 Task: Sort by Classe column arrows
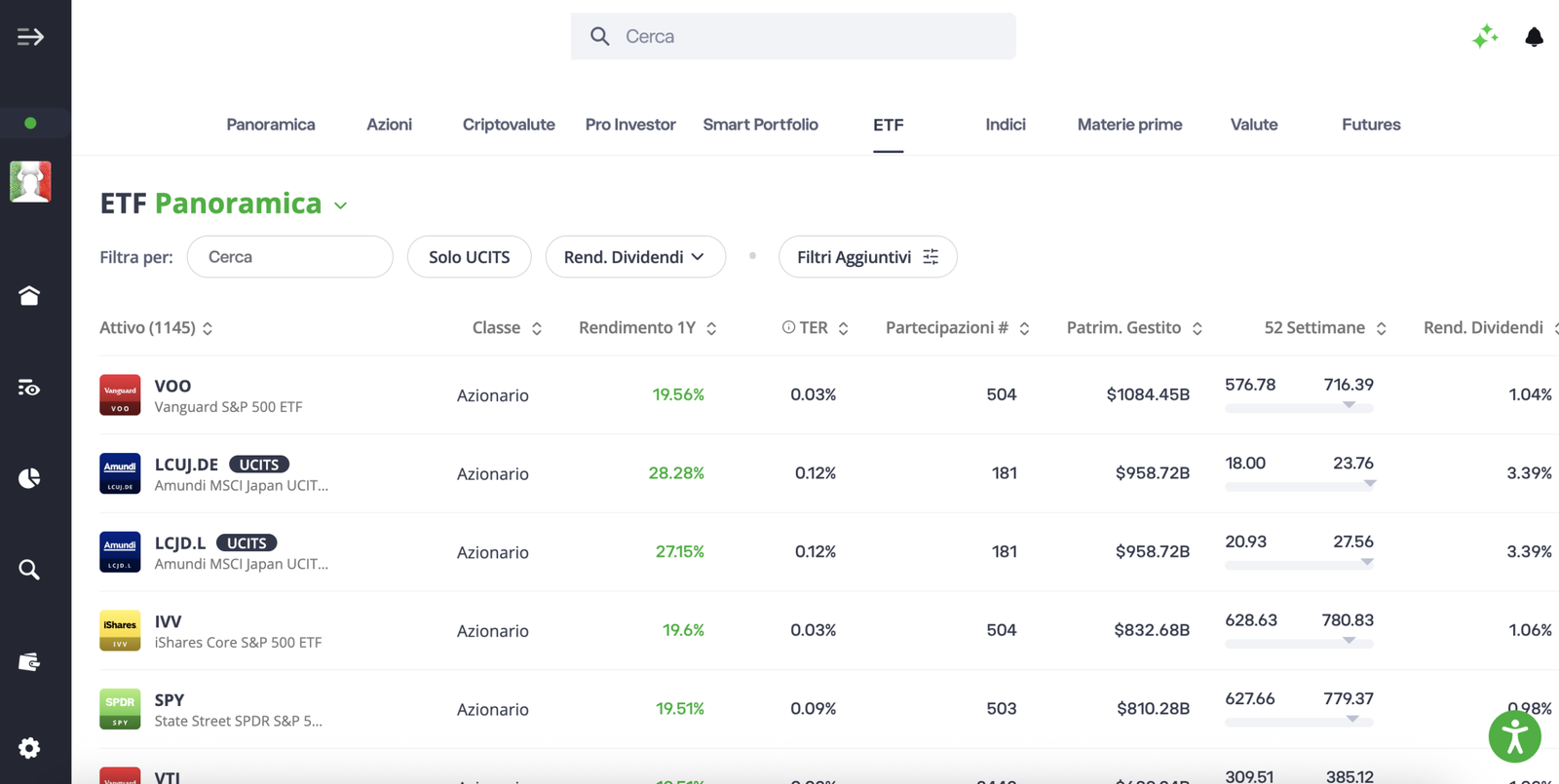[x=536, y=328]
